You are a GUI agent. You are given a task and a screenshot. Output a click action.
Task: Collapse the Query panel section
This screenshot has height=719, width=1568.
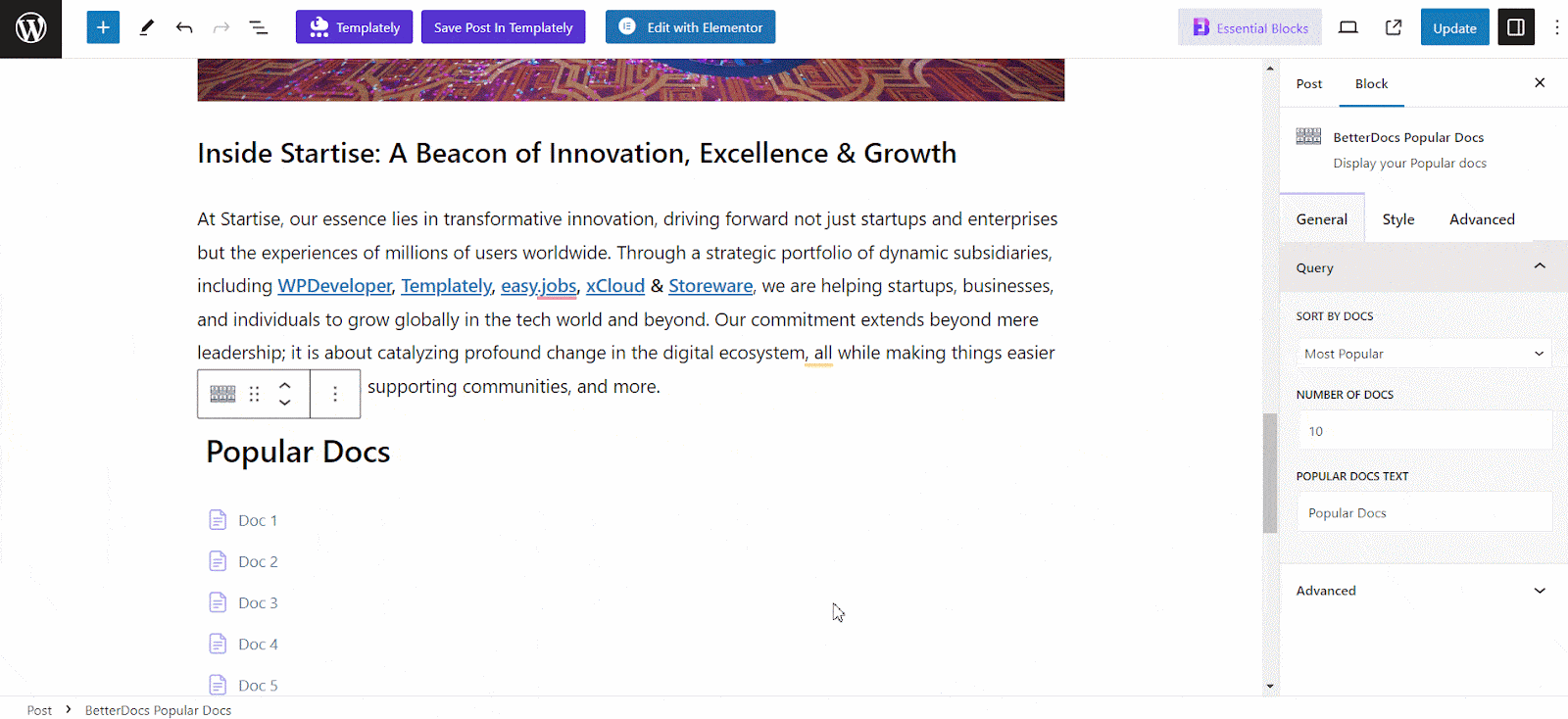pos(1540,267)
